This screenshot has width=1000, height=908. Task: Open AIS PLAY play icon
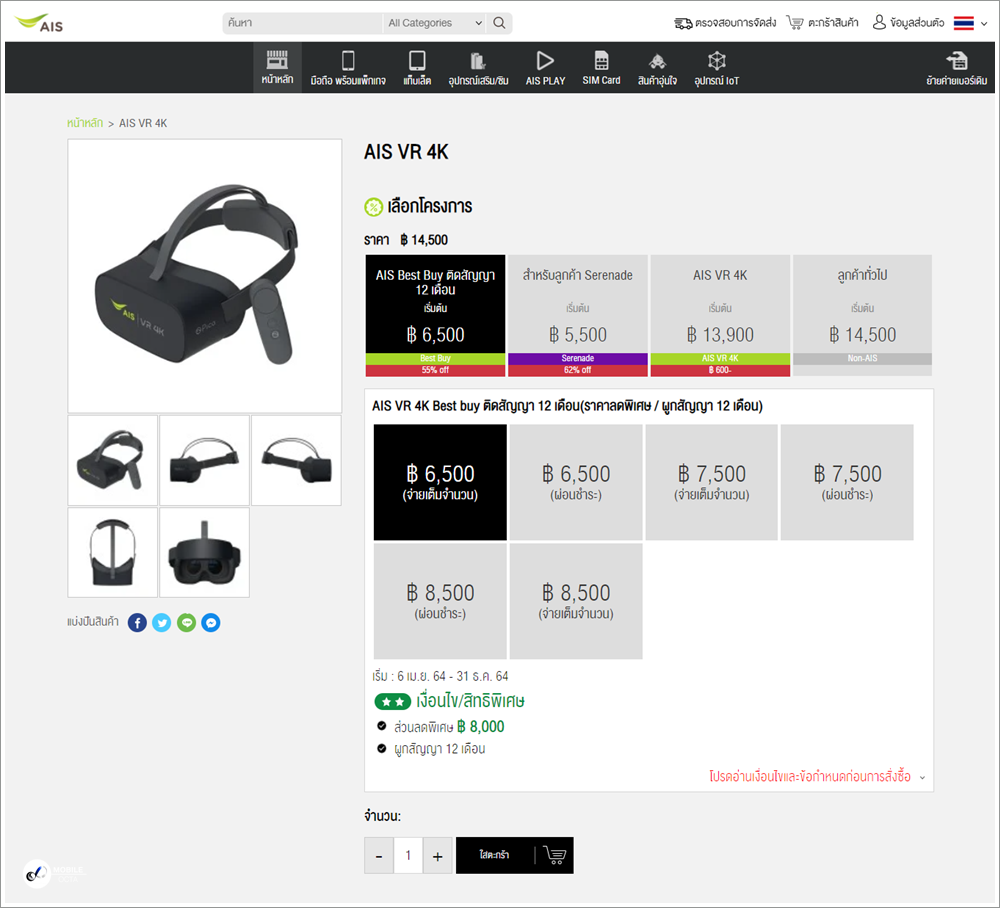click(545, 61)
